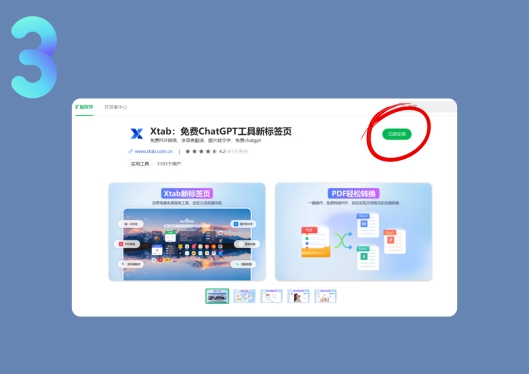Select the first highlighted carousel thumbnail
This screenshot has height=374, width=529.
click(x=217, y=296)
